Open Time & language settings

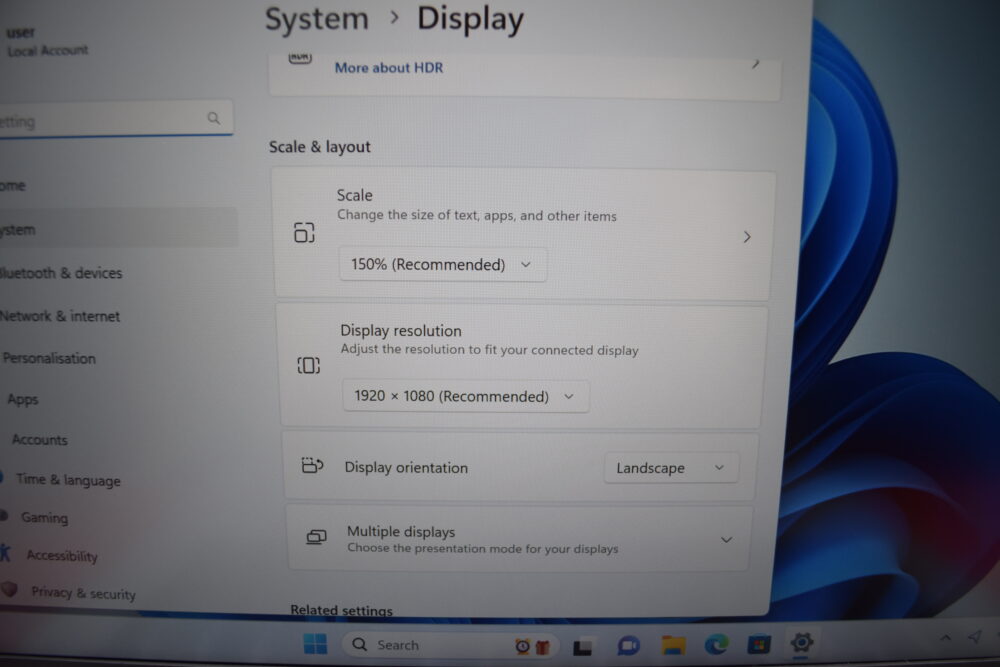(x=68, y=480)
